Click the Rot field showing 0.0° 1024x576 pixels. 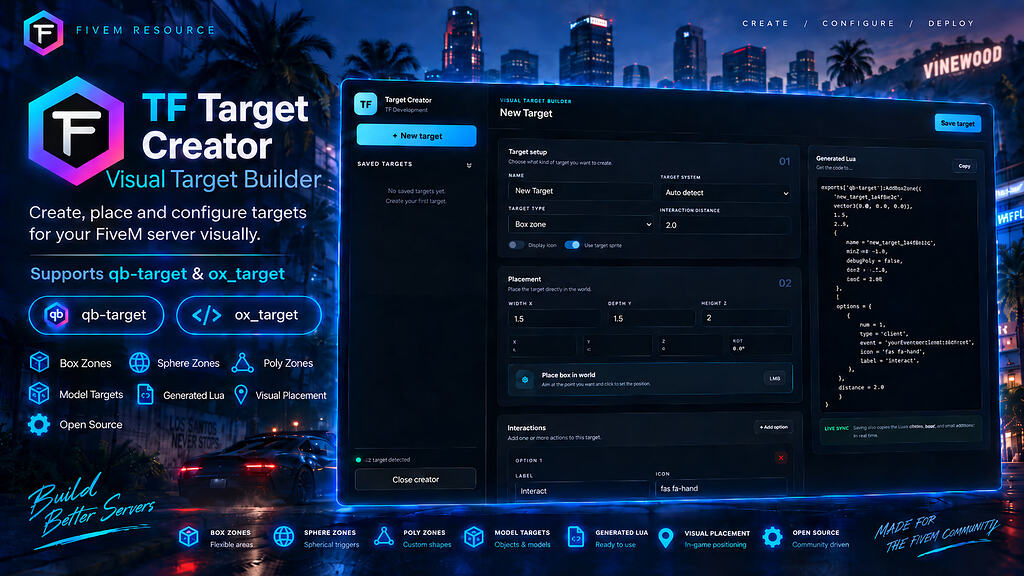760,345
